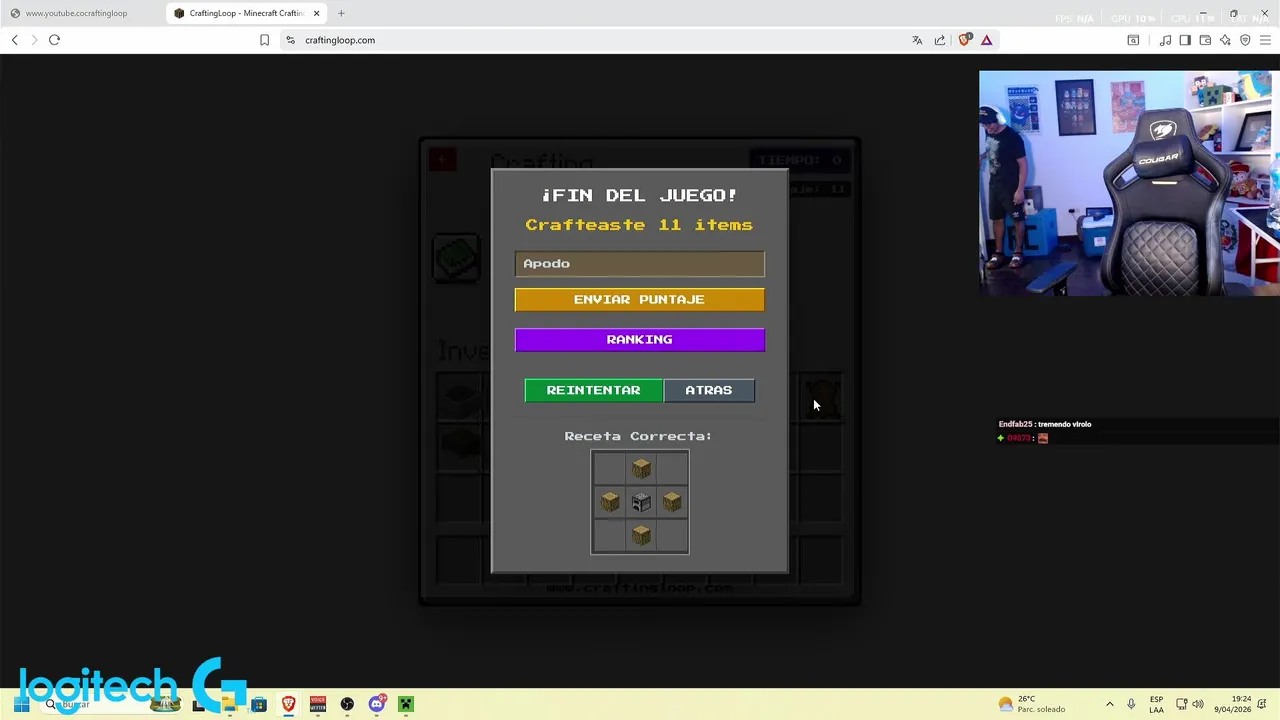Switch the ESP LAA keyboard language
The image size is (1280, 720).
1156,704
